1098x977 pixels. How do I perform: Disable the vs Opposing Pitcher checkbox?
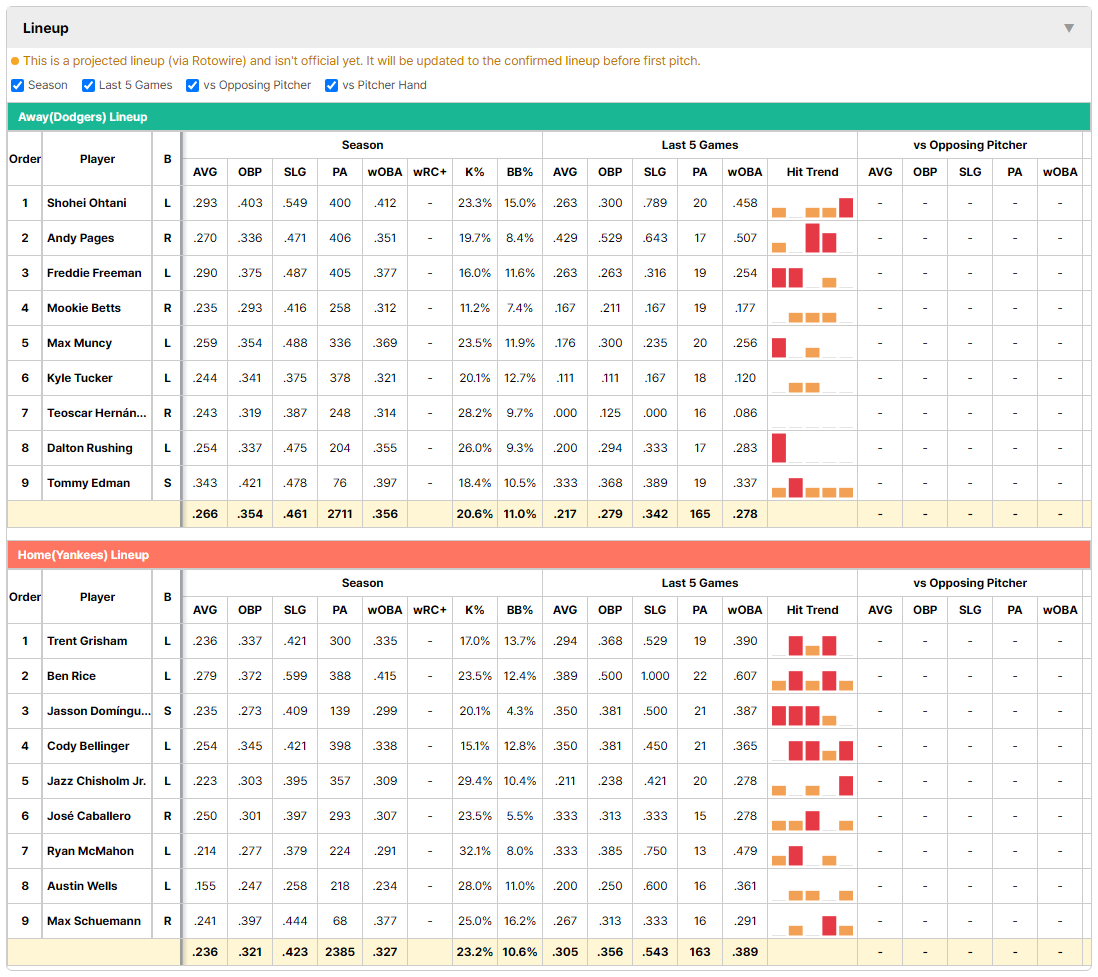click(x=192, y=85)
